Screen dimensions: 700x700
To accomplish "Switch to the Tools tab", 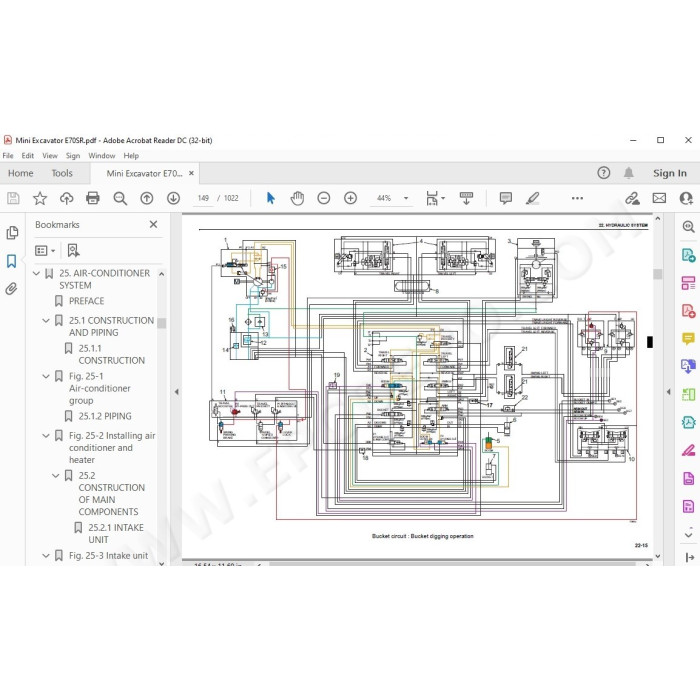I will pyautogui.click(x=62, y=173).
